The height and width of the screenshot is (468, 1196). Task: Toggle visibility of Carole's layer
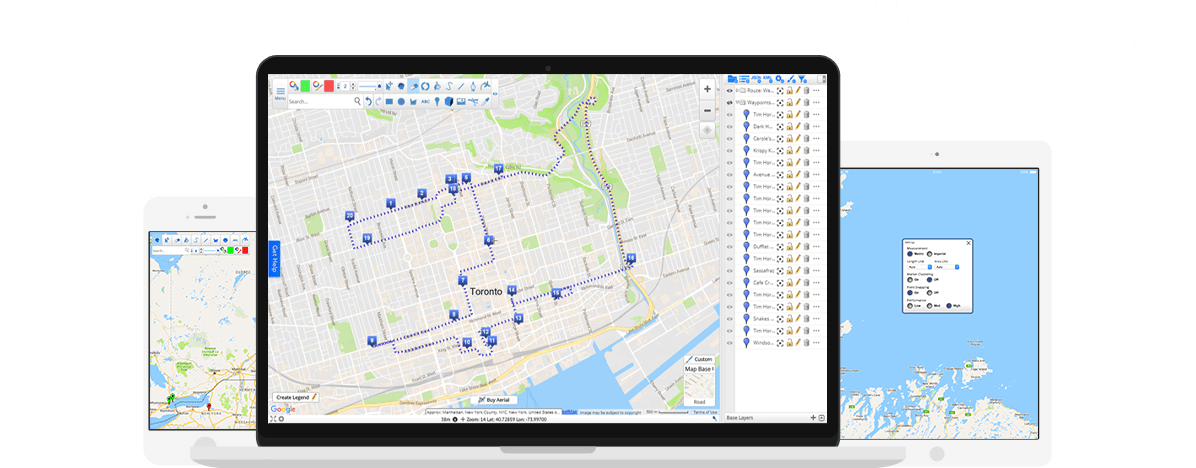coord(730,139)
